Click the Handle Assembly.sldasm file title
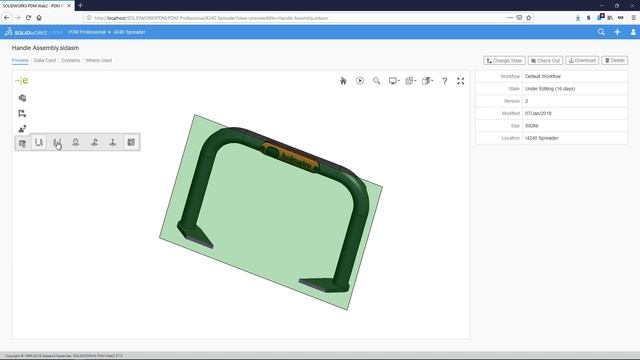 [x=45, y=48]
